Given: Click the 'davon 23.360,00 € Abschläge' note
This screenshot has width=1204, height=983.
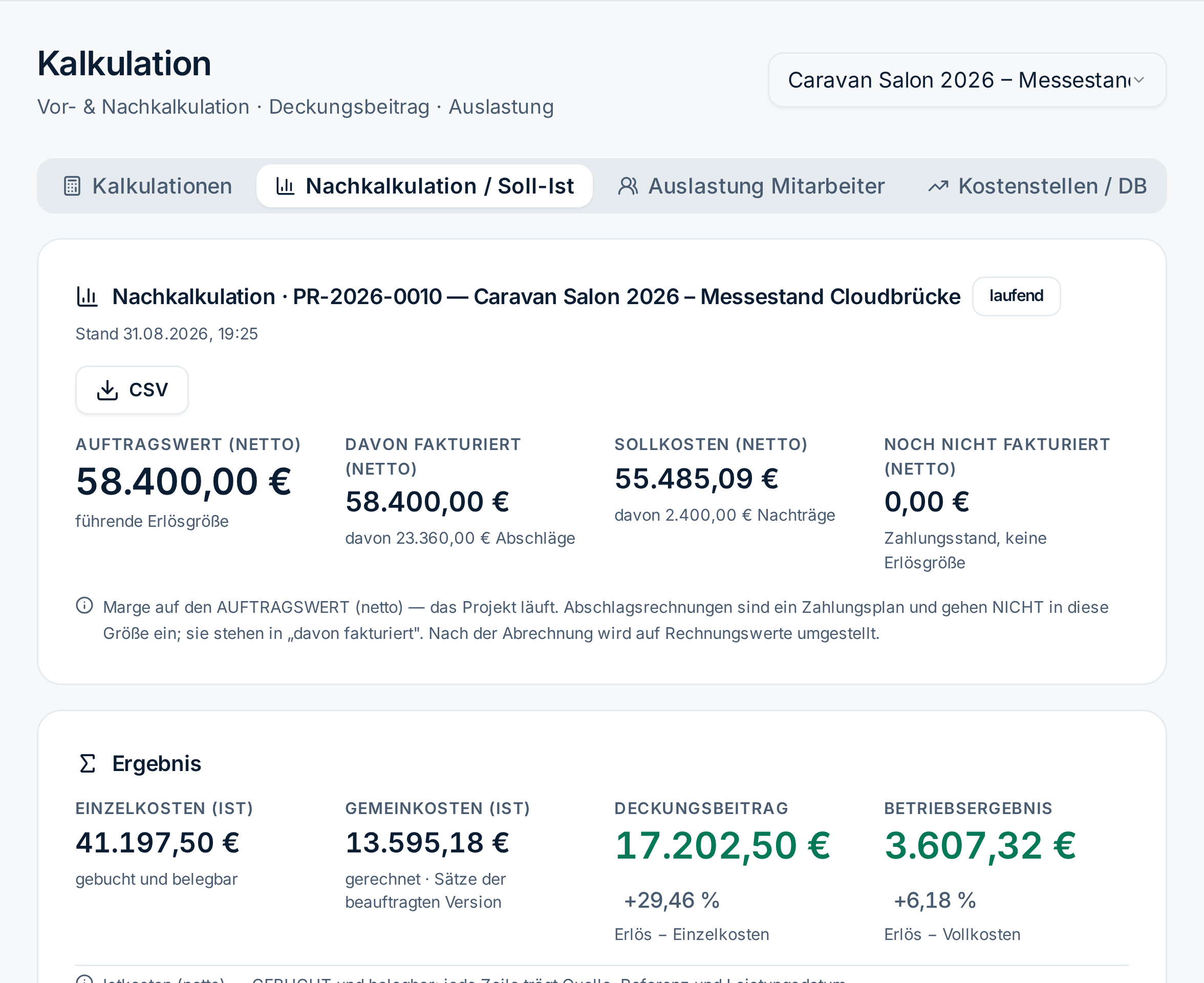Looking at the screenshot, I should tap(460, 538).
